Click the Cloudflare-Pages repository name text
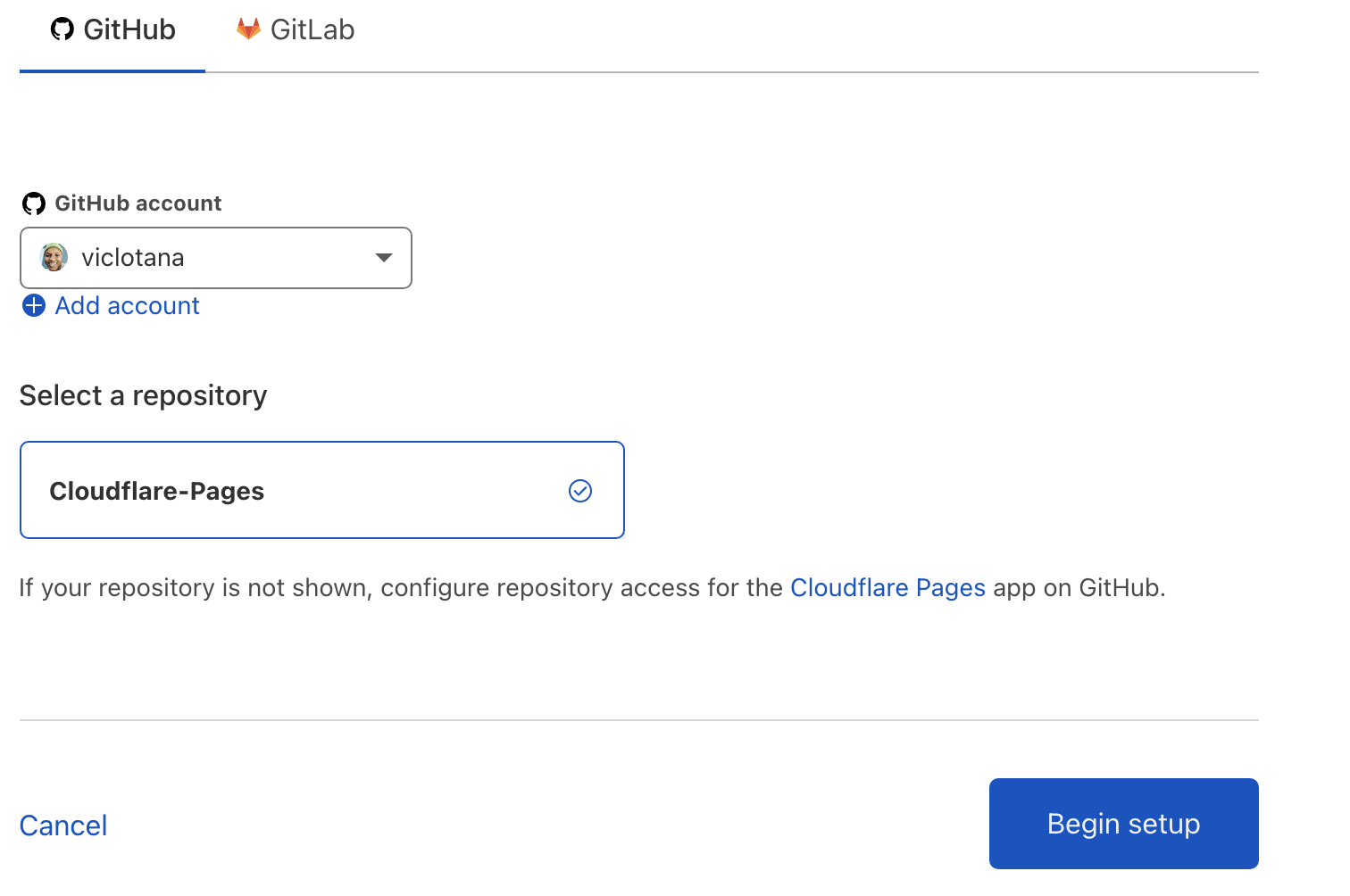The height and width of the screenshot is (896, 1350). point(156,492)
